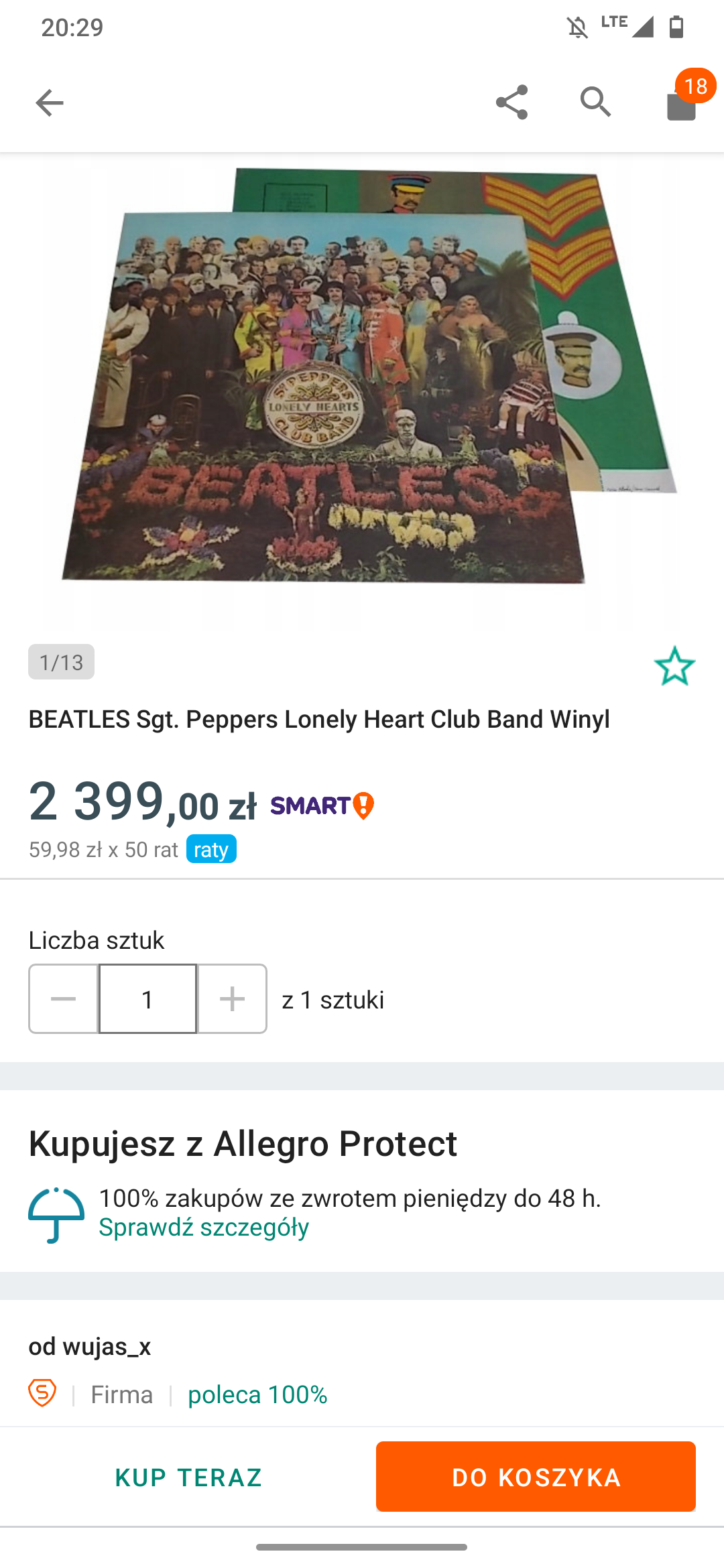724x1568 pixels.
Task: Tap the Super Seller badge icon
Action: [x=42, y=1394]
